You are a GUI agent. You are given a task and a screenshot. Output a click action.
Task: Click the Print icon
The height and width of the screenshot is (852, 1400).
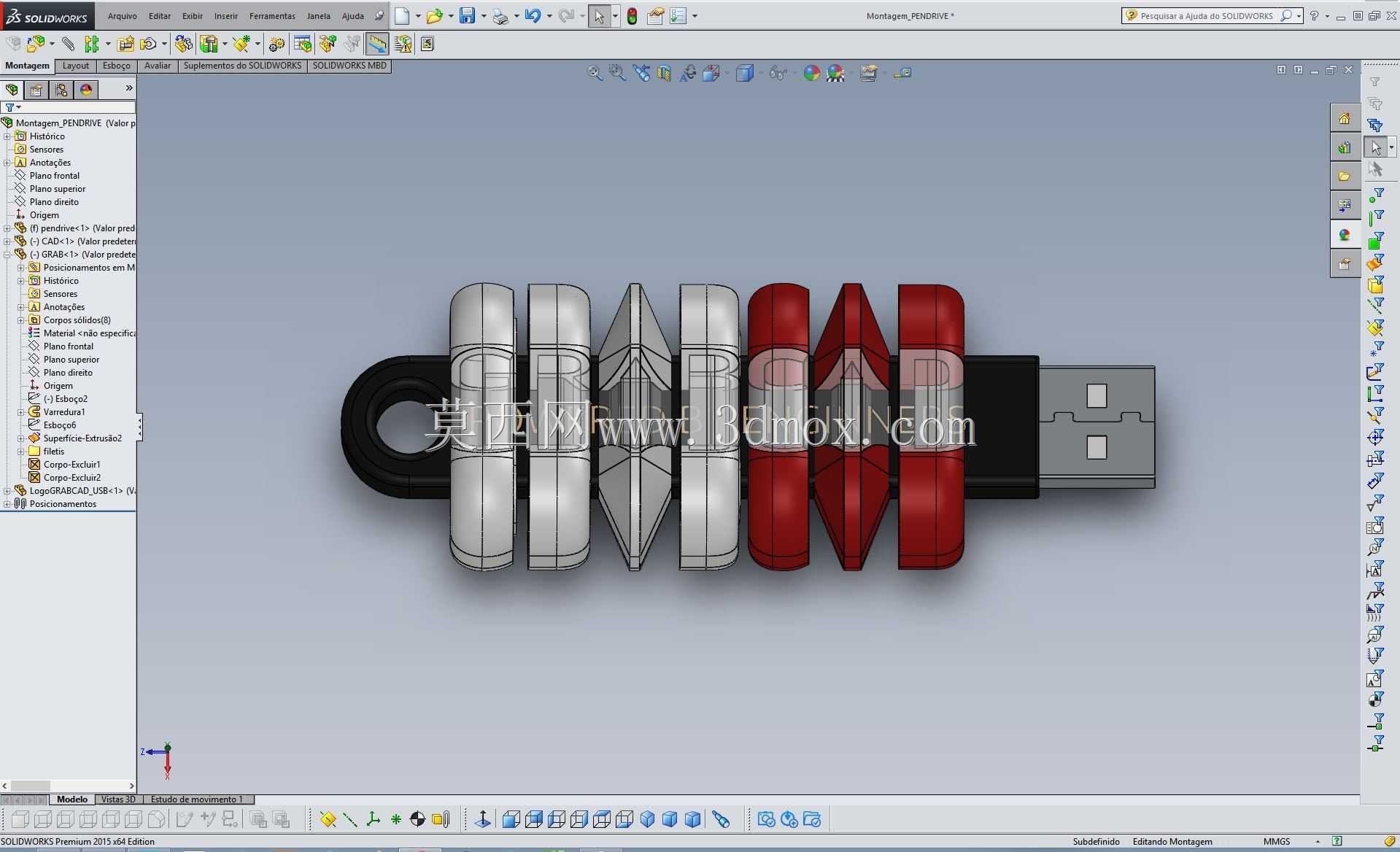pyautogui.click(x=500, y=16)
